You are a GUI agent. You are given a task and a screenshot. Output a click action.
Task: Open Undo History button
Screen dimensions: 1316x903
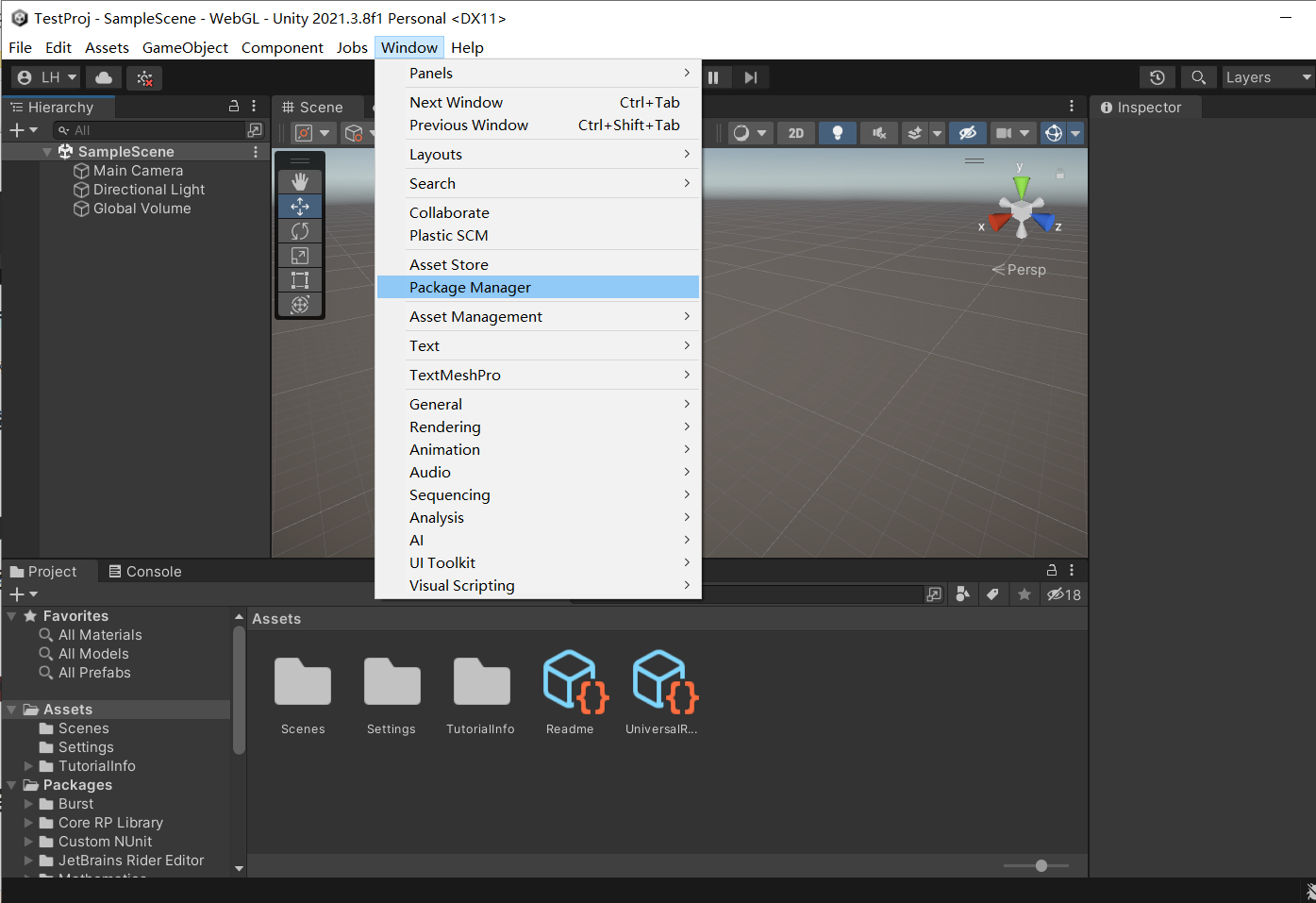1158,77
